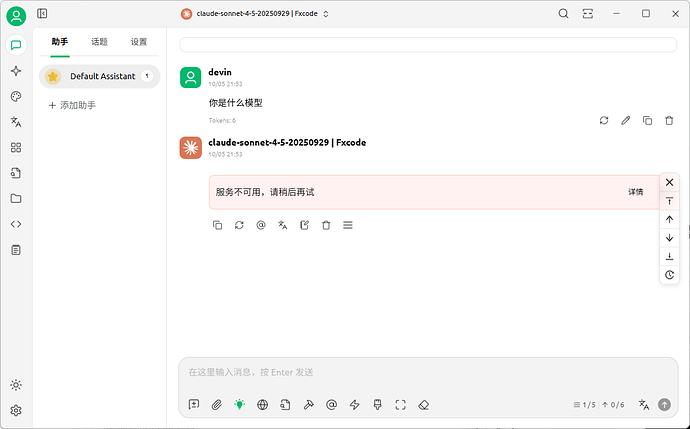The height and width of the screenshot is (429, 690).
Task: Toggle the light/dark theme sun icon
Action: pos(16,385)
